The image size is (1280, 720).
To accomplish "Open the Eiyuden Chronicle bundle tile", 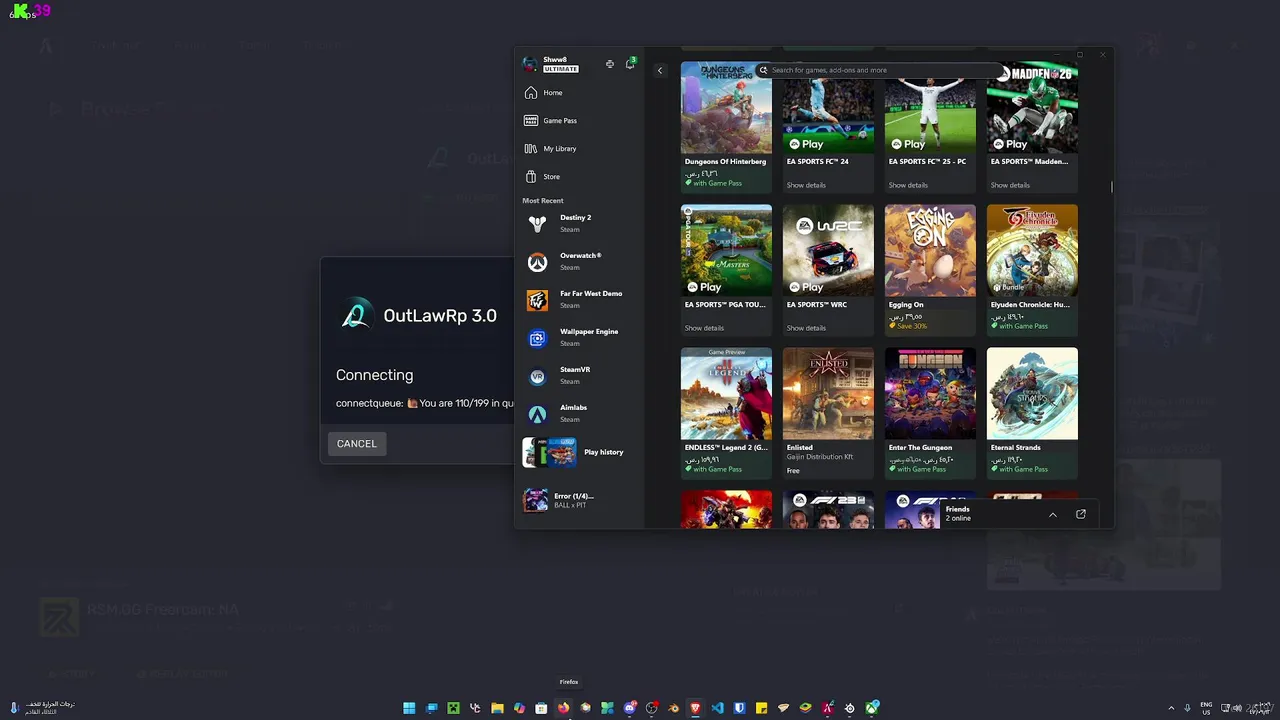I will coord(1032,270).
